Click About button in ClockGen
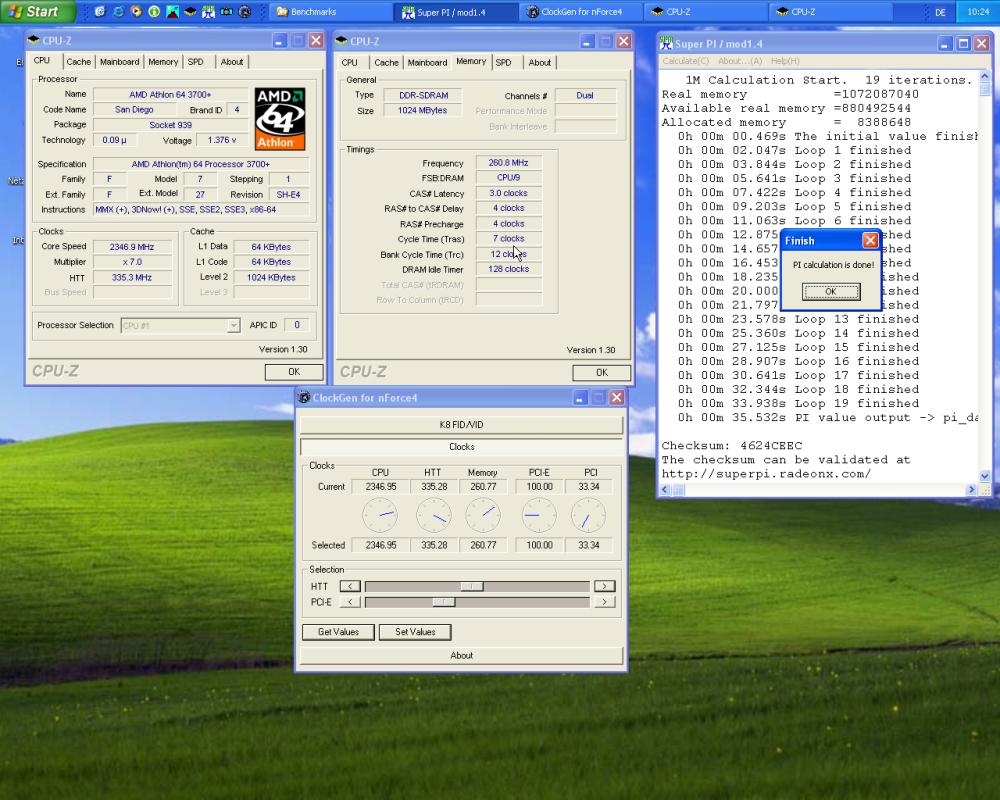 coord(461,655)
